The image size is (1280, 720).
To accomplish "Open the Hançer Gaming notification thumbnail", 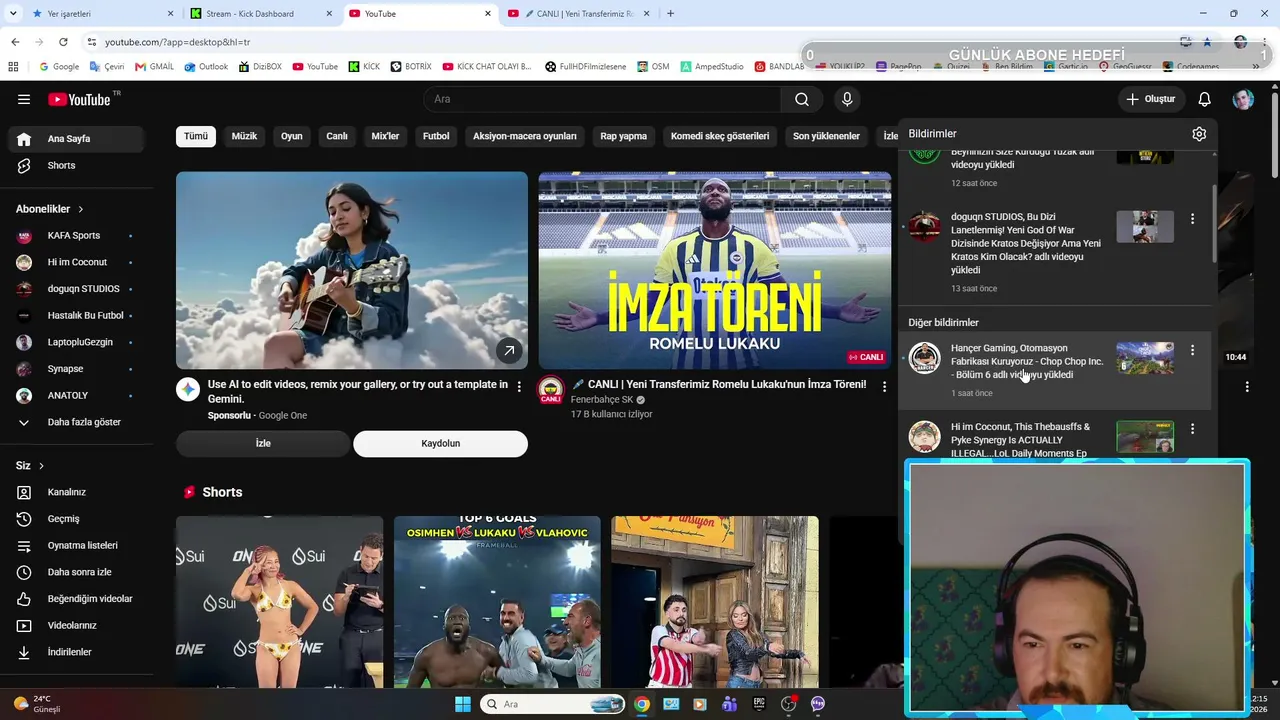I will (1145, 358).
